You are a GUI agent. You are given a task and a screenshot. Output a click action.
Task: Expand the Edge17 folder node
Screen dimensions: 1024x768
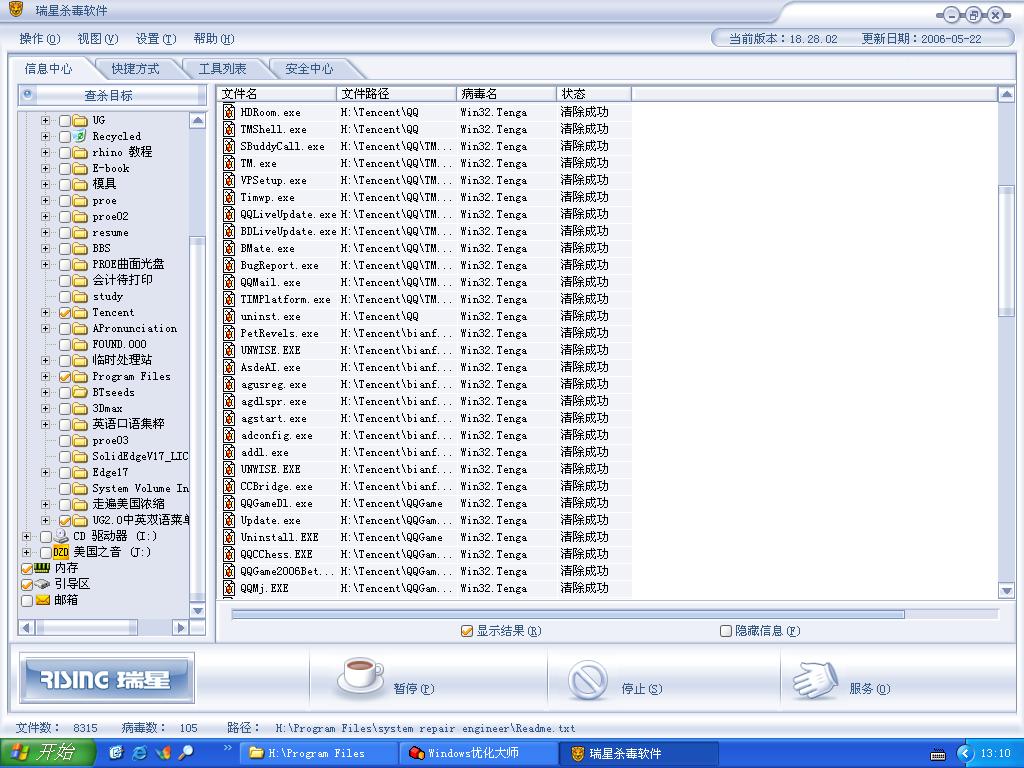point(45,472)
